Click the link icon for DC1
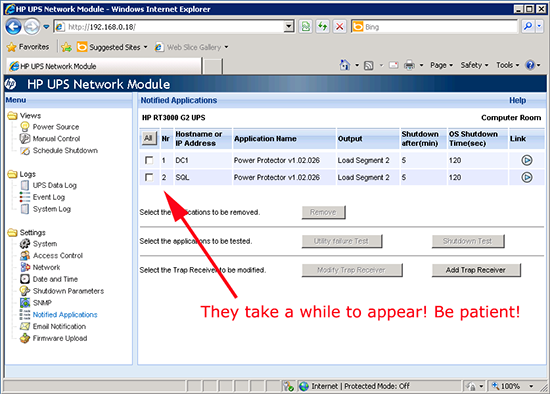 point(526,160)
